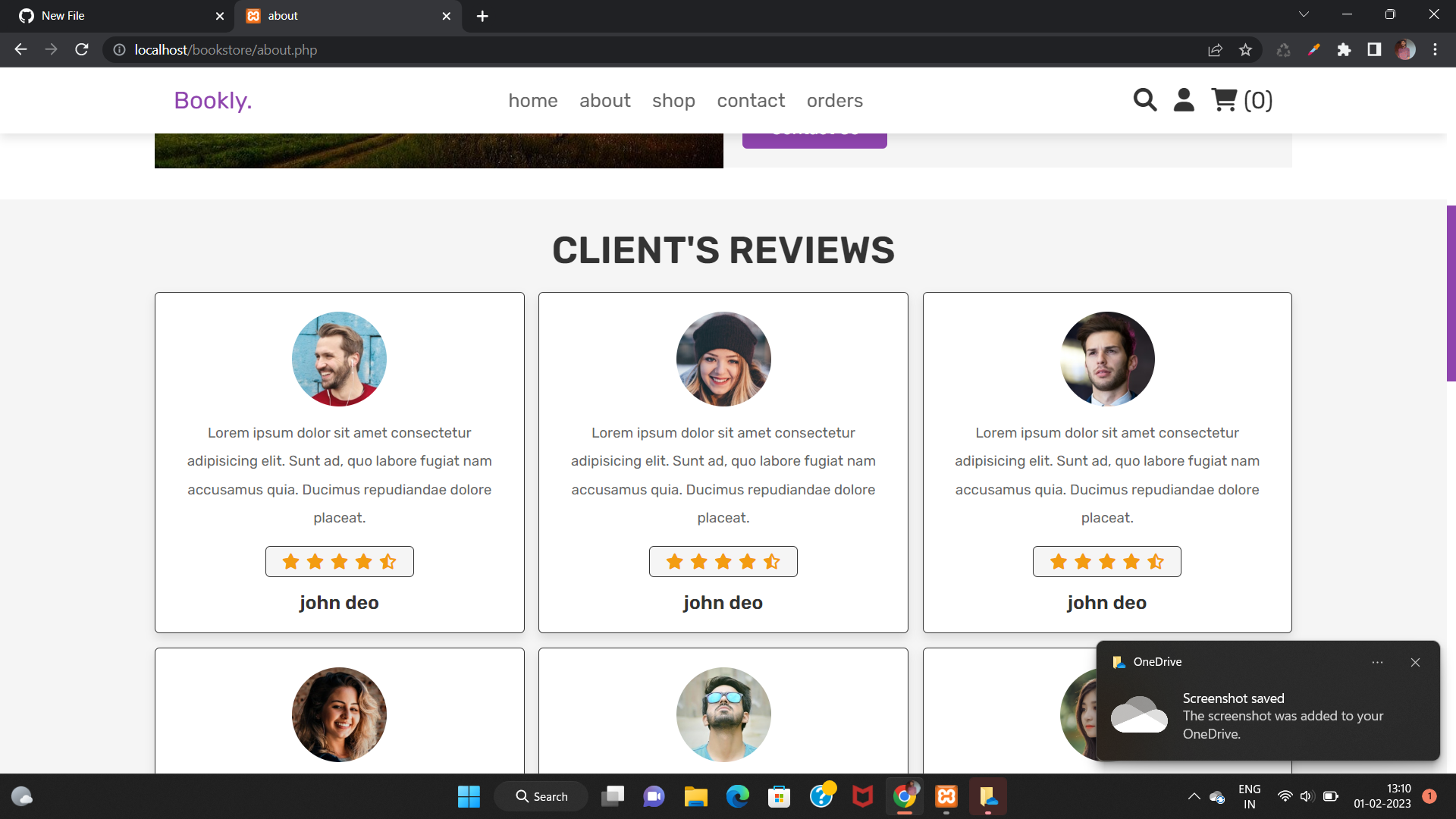1456x819 pixels.
Task: Open Chrome three-dot menu
Action: point(1435,50)
